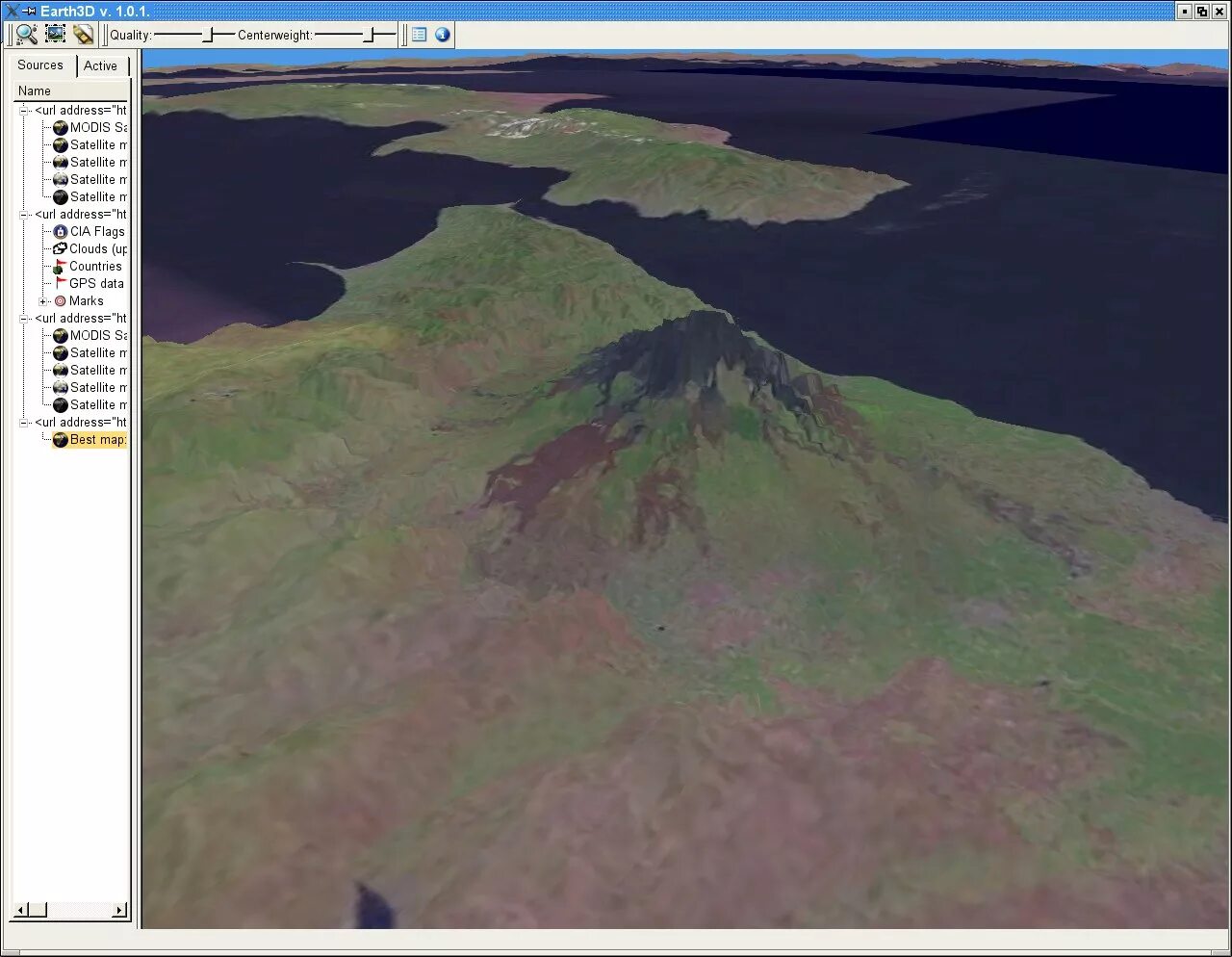The image size is (1232, 957).
Task: Minimize the Earth3D window
Action: pyautogui.click(x=1185, y=12)
